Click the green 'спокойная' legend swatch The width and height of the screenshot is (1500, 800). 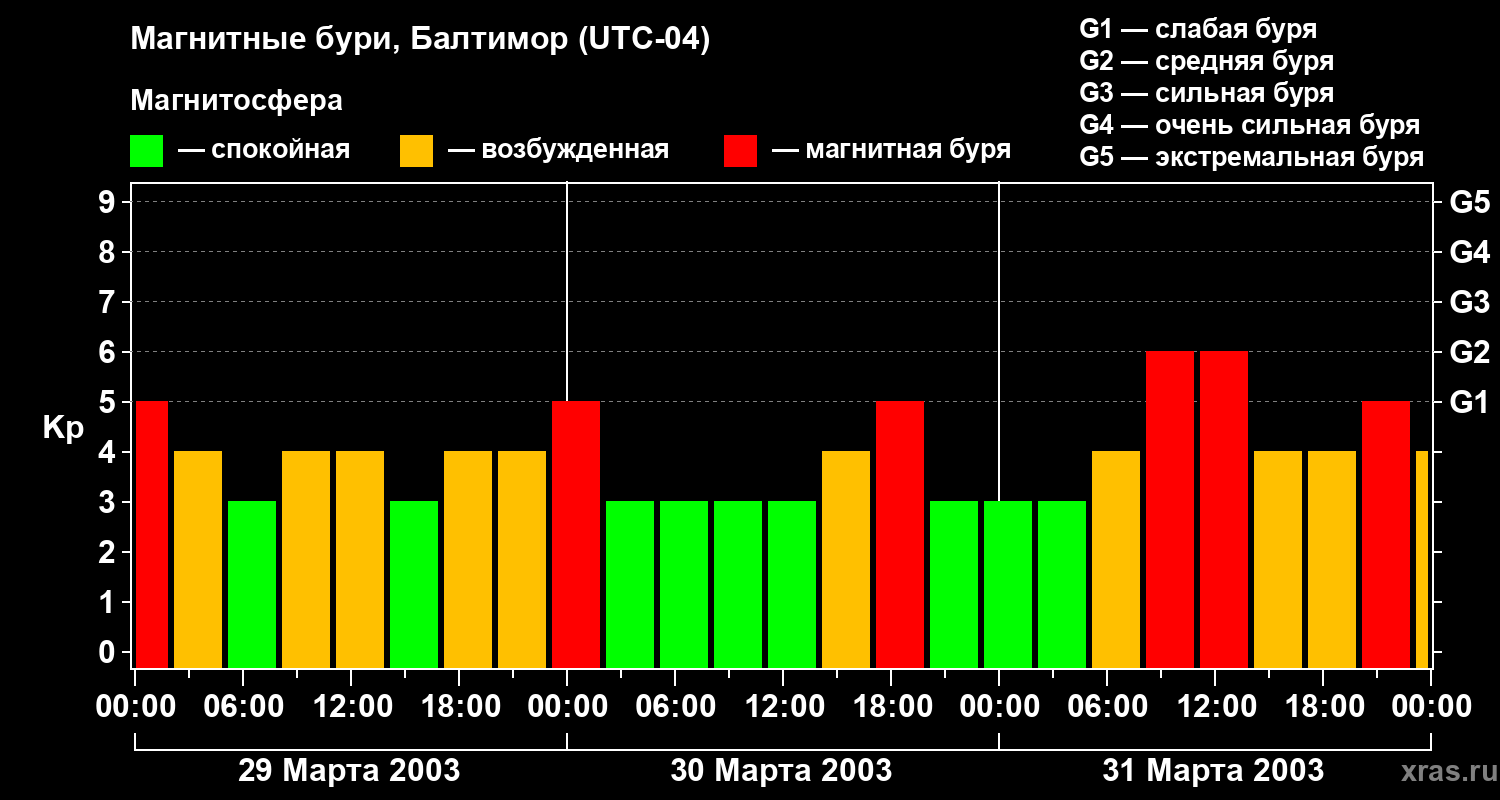[x=146, y=151]
